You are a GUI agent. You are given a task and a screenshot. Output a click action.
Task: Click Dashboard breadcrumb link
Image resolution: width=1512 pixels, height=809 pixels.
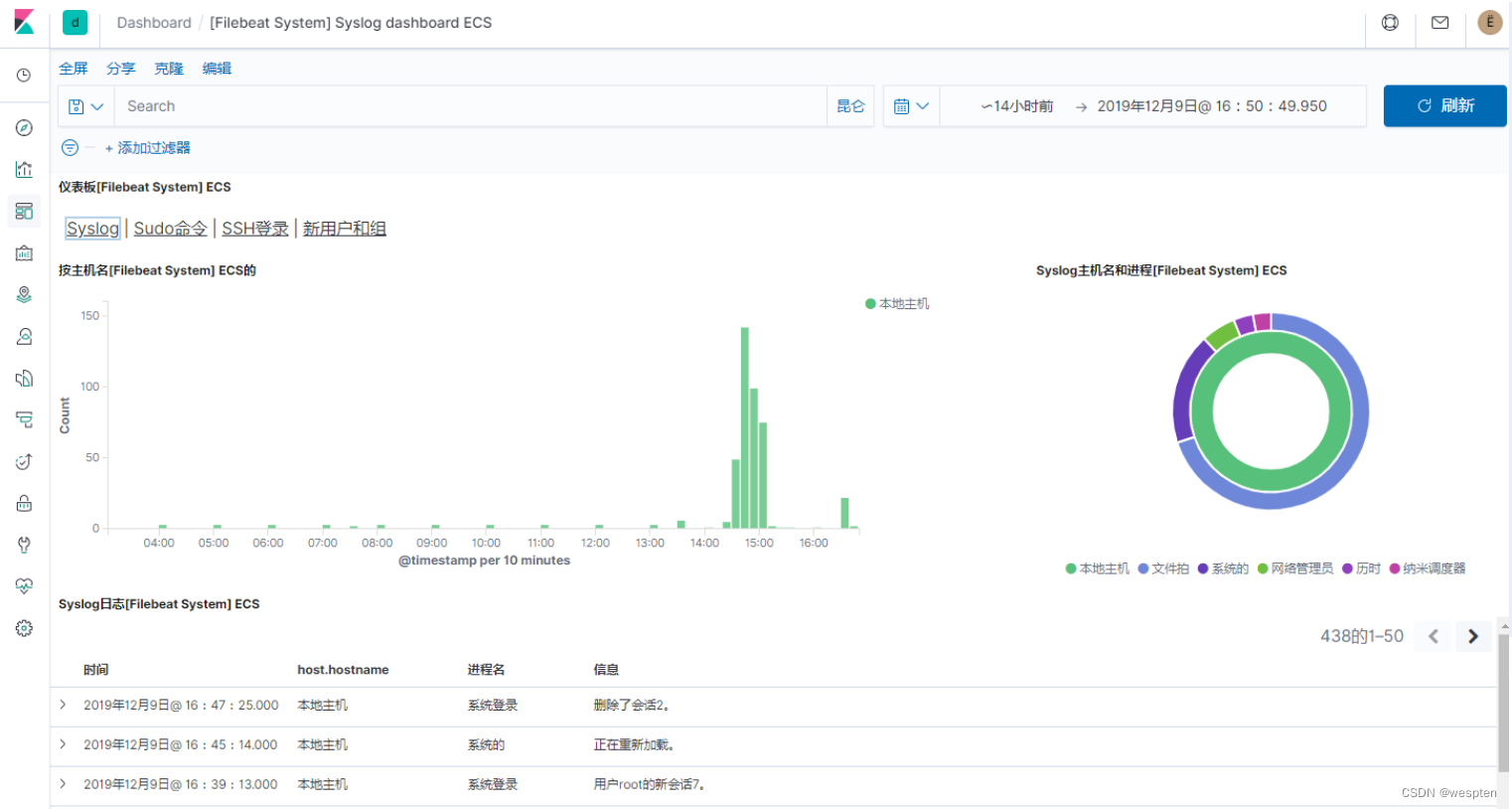[x=154, y=23]
